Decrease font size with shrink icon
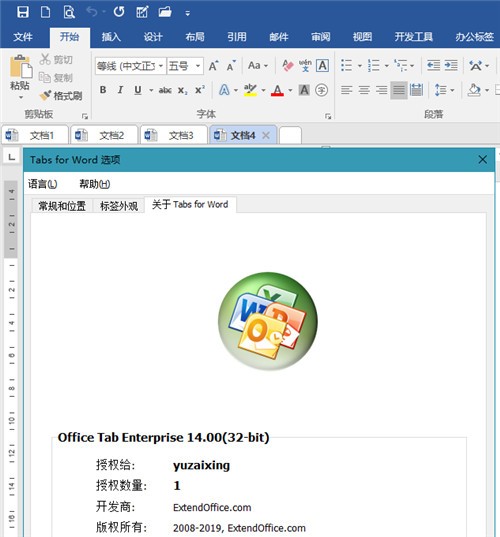This screenshot has width=500, height=537. [x=231, y=65]
